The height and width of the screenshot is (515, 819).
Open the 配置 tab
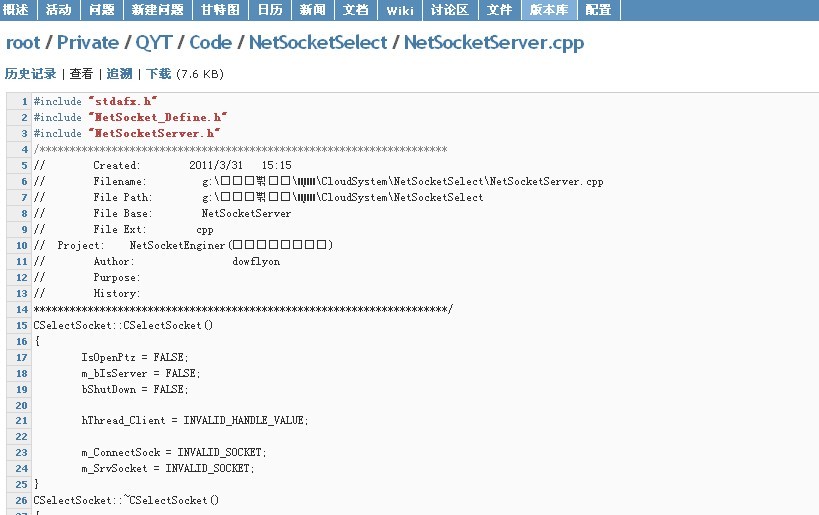tap(598, 10)
